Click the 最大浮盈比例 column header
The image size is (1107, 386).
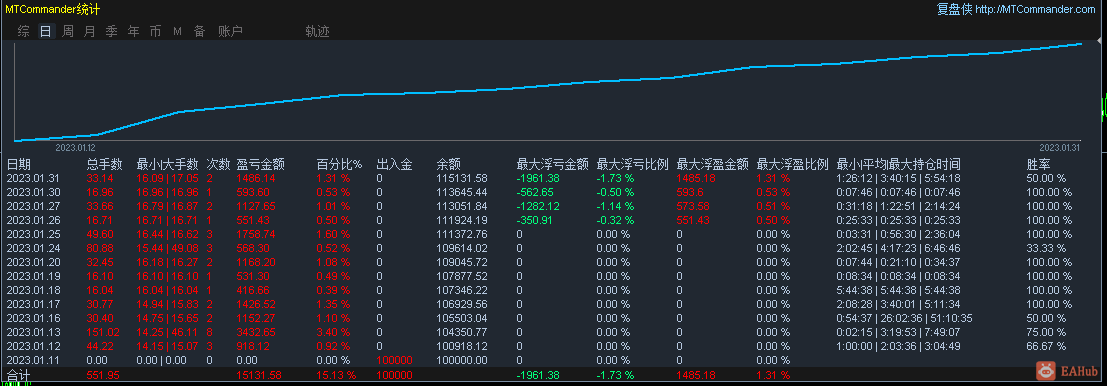792,164
